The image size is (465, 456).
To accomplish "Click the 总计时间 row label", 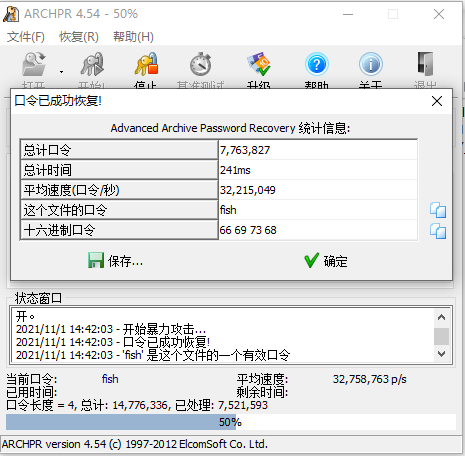I will click(119, 170).
